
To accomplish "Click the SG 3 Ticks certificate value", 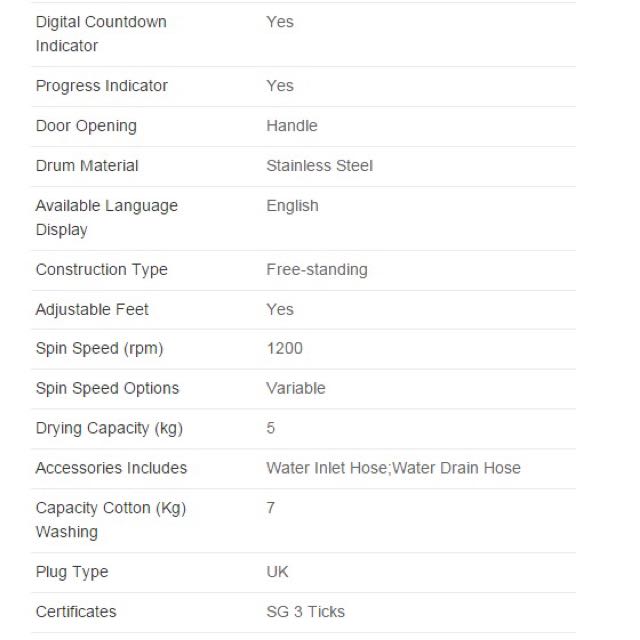I will (x=305, y=612).
